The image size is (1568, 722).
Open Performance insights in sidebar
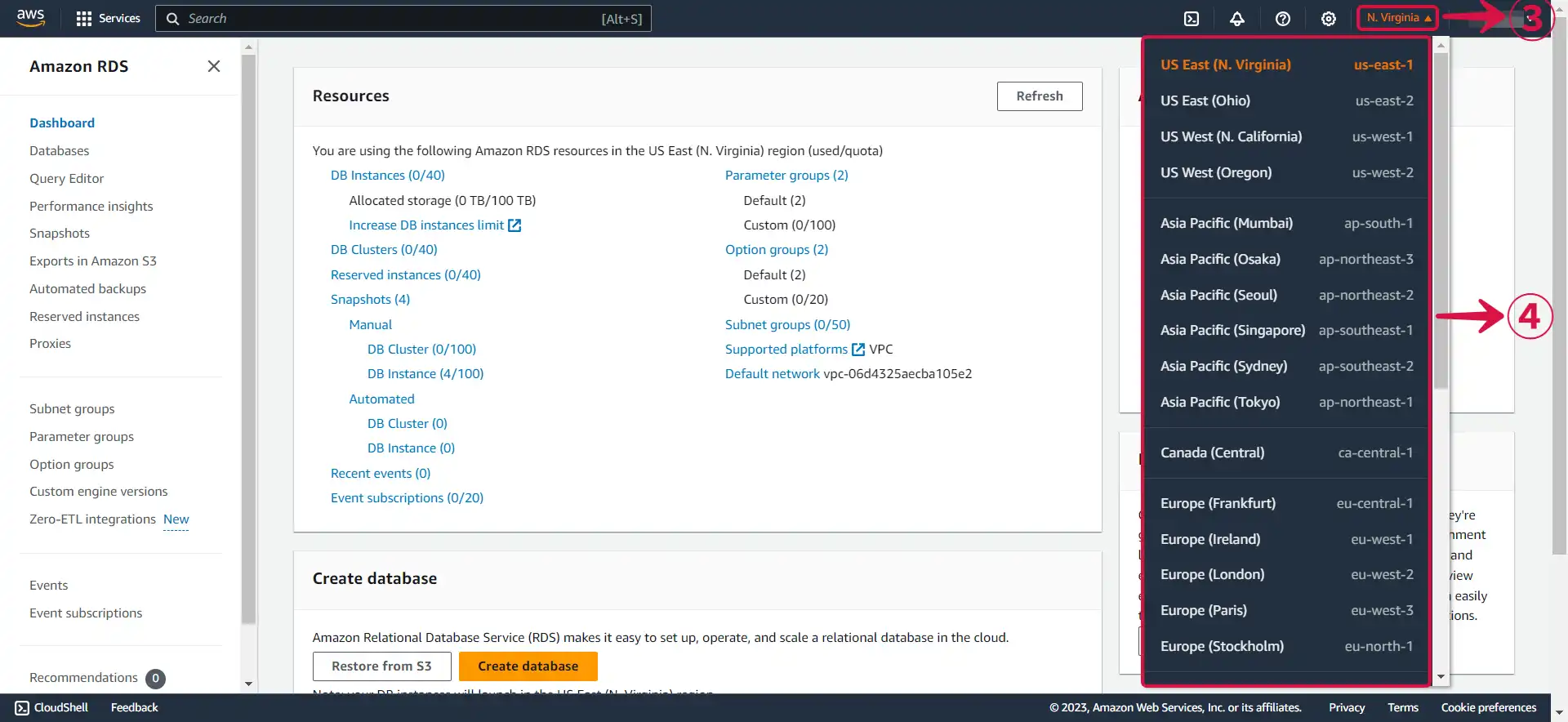(91, 207)
